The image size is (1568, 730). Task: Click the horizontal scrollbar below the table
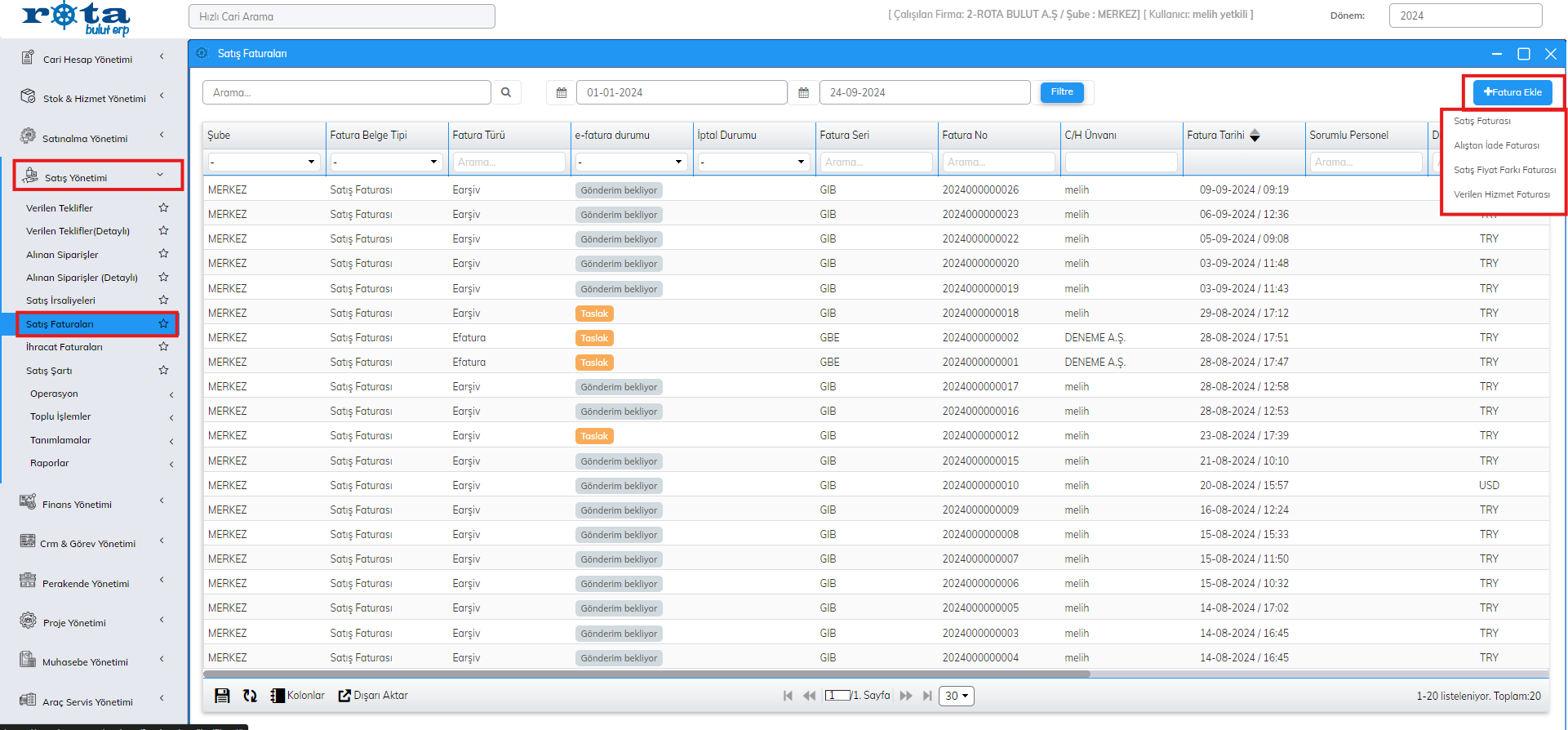(x=646, y=674)
